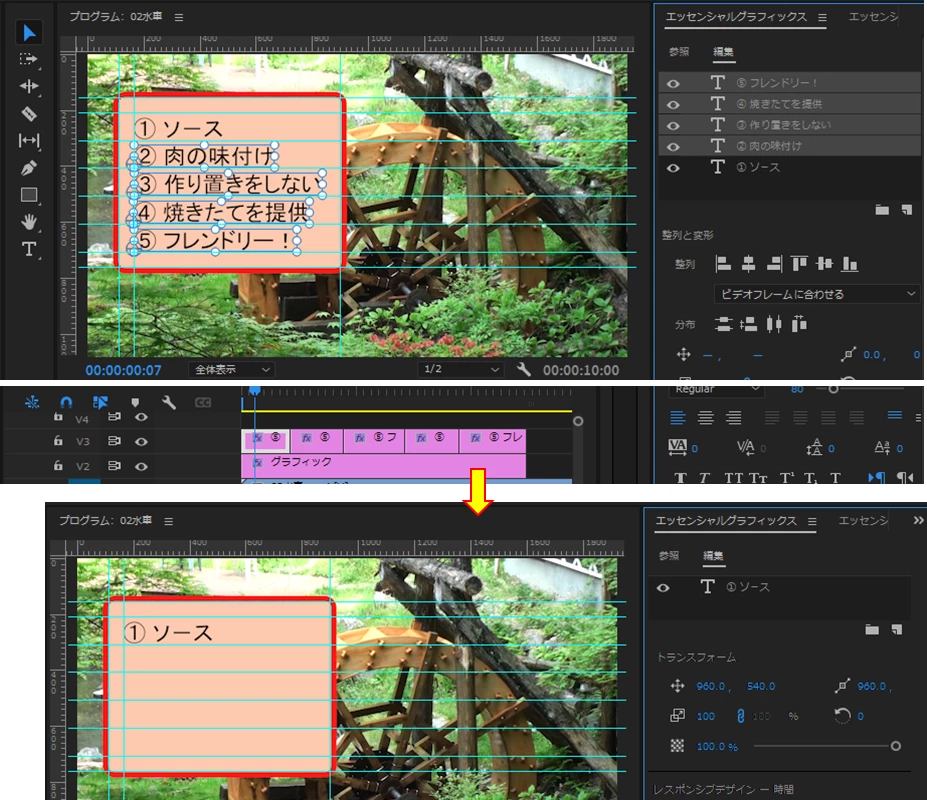Toggle V3 track output eye
This screenshot has width=927, height=800.
pyautogui.click(x=141, y=441)
